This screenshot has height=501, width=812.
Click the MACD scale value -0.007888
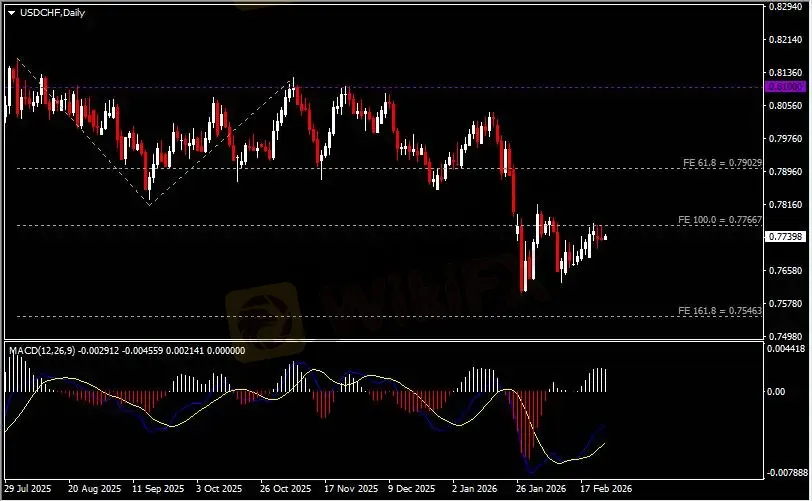pyautogui.click(x=785, y=474)
